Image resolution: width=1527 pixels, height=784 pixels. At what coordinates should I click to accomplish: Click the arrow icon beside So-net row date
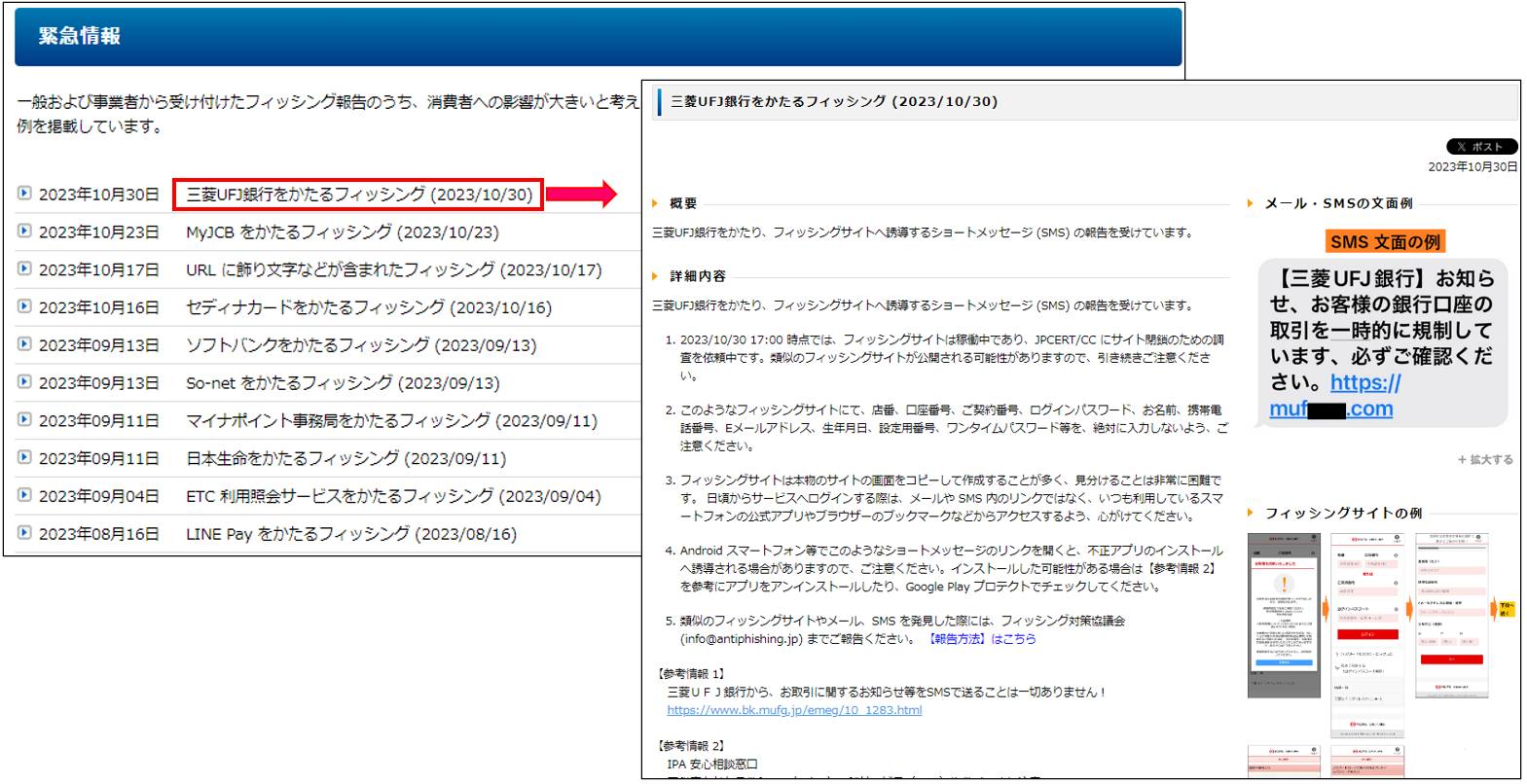click(x=24, y=382)
